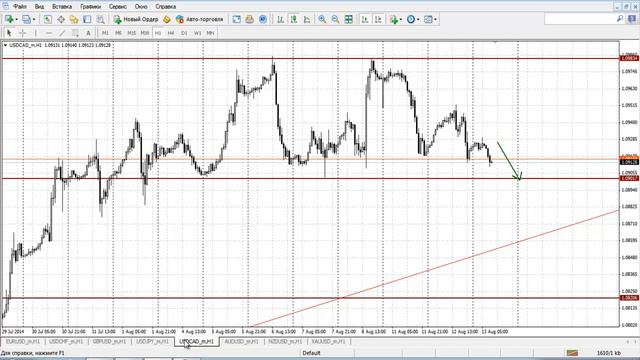
Task: Switch to the XAUUSD_m,H1 chart tab
Action: [329, 342]
